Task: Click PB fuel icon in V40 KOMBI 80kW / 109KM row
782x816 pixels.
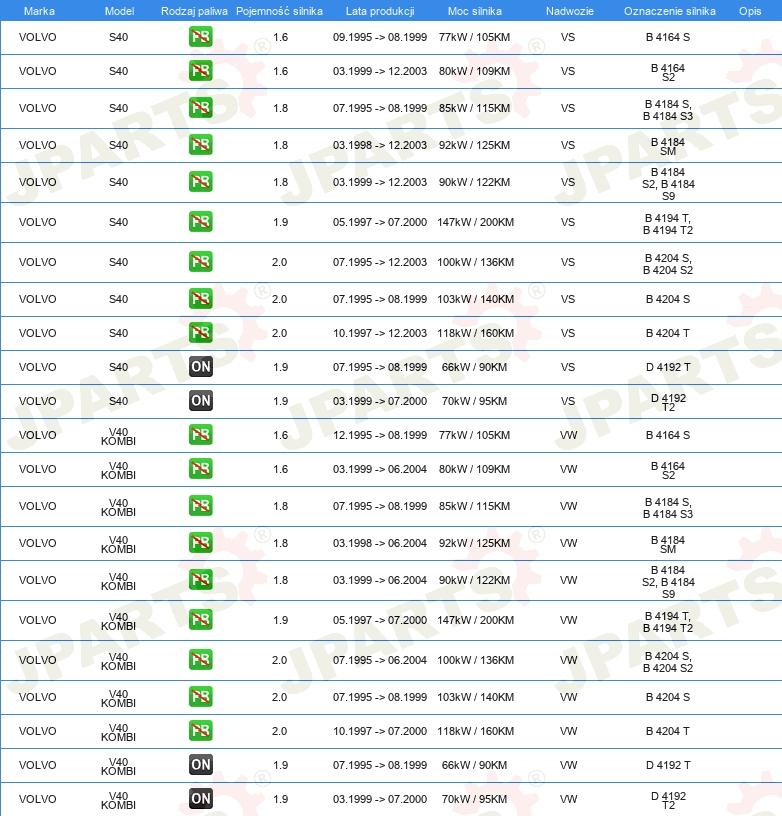Action: pos(201,469)
